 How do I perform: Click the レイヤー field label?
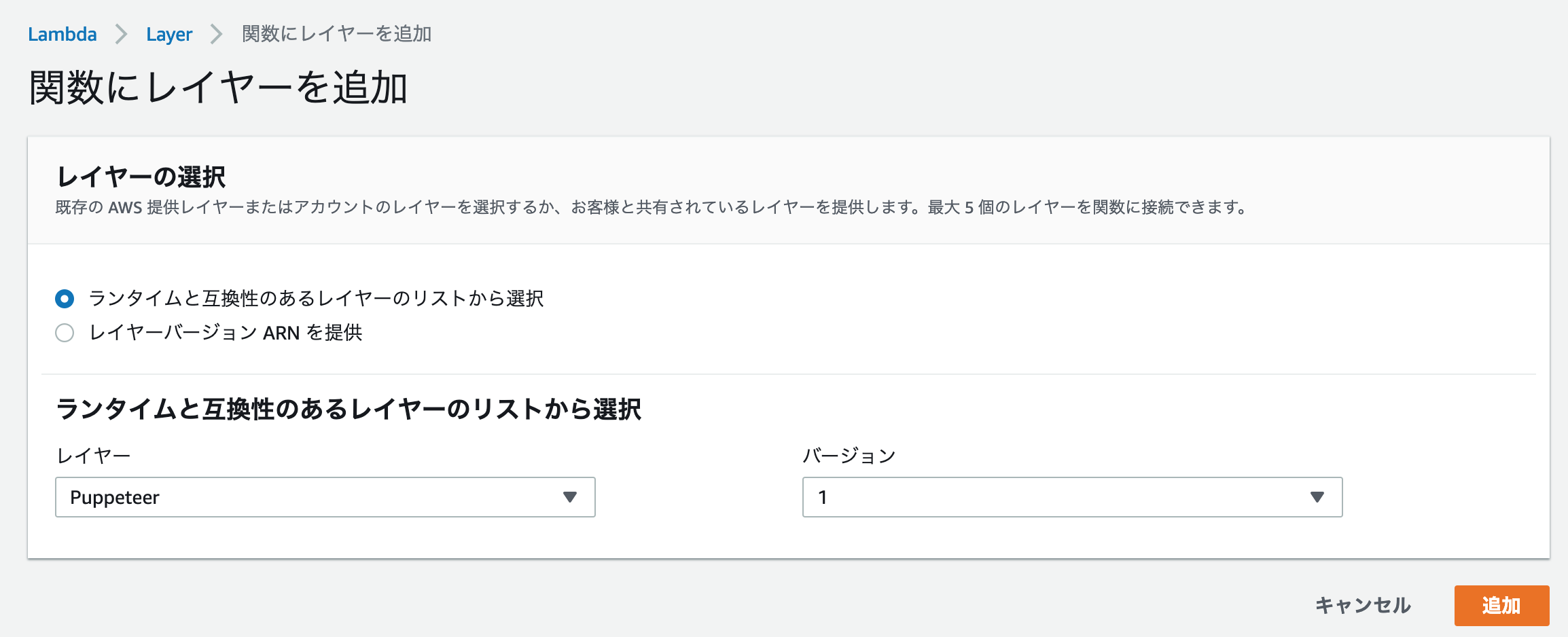tap(93, 456)
